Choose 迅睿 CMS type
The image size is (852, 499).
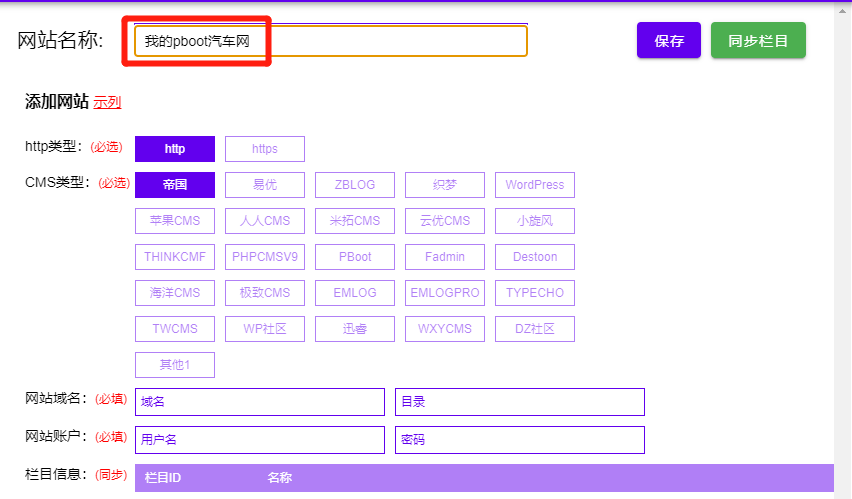click(355, 329)
